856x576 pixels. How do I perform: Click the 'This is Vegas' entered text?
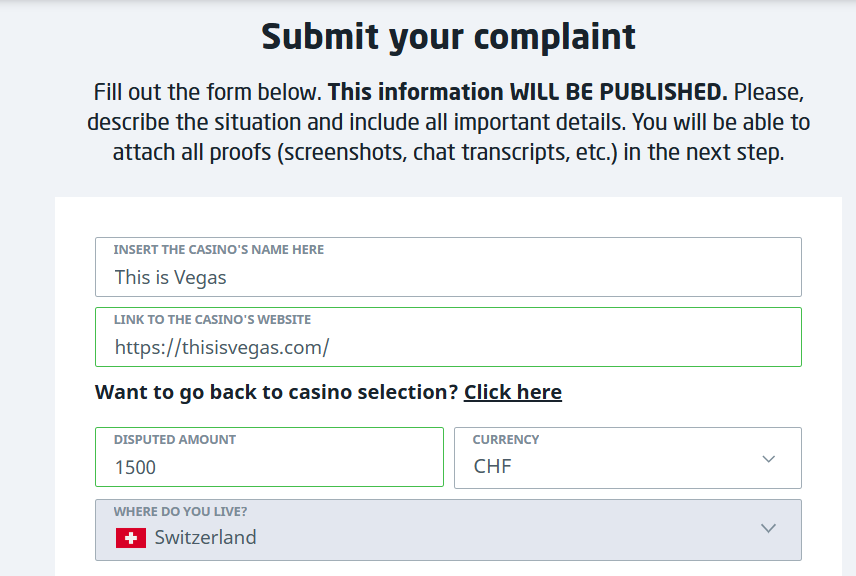click(171, 277)
